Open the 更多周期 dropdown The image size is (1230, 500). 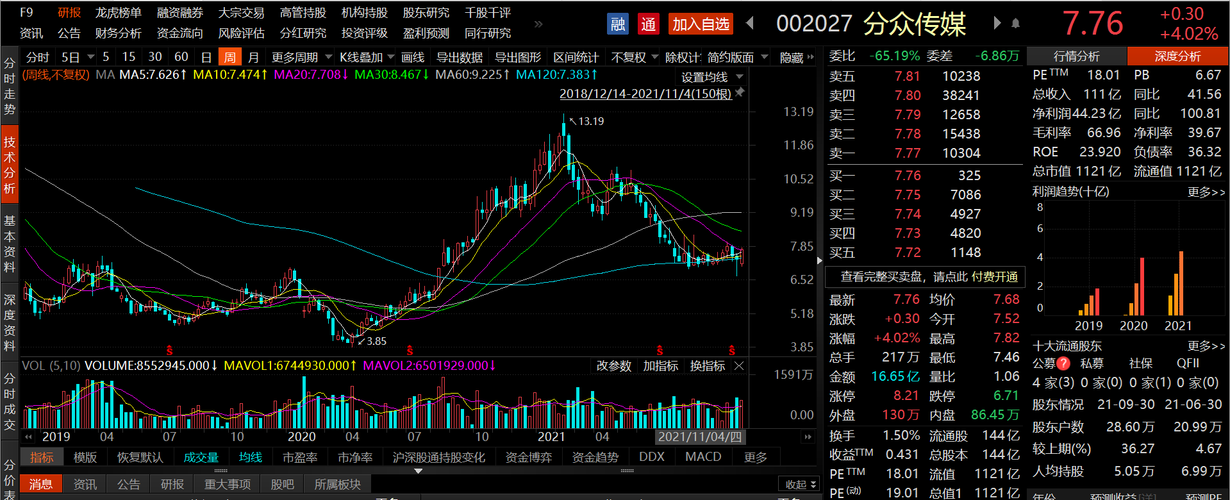pos(299,57)
